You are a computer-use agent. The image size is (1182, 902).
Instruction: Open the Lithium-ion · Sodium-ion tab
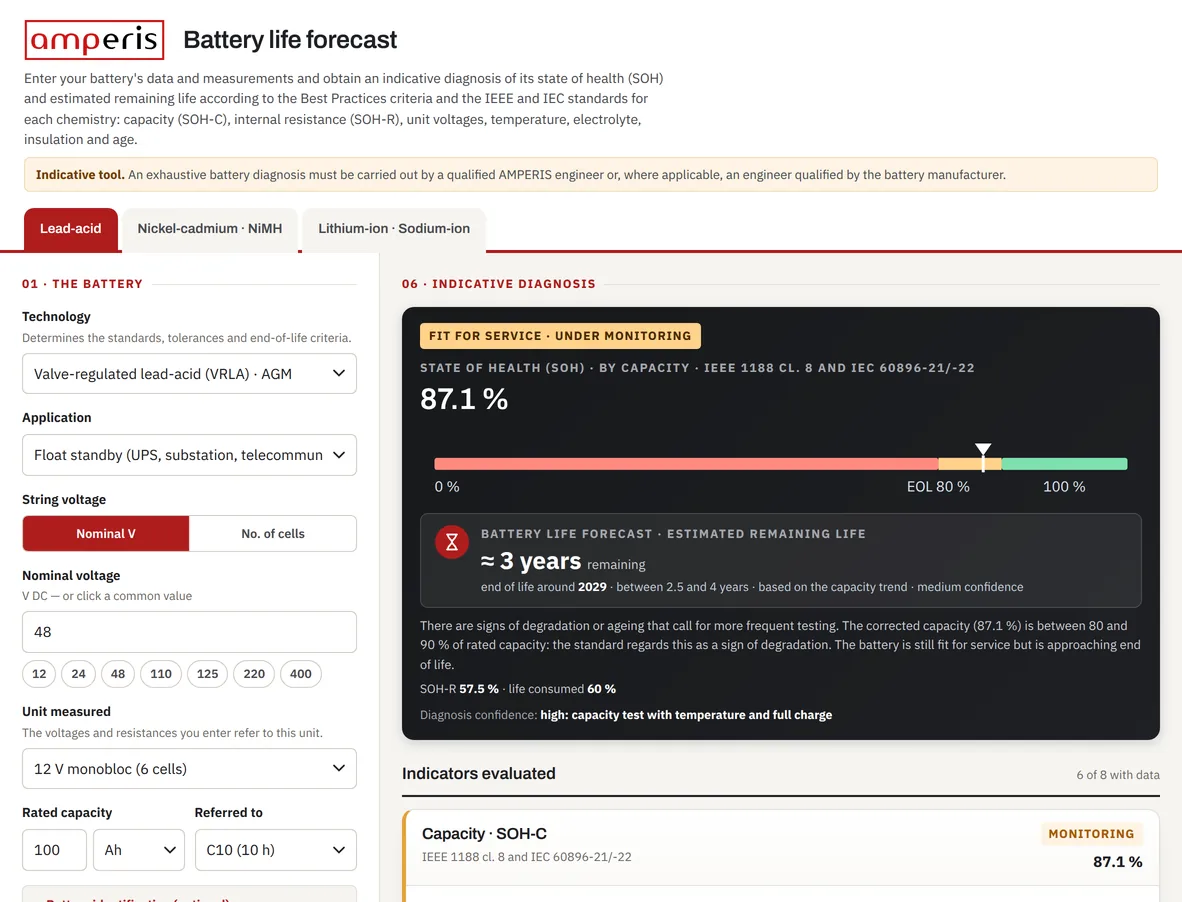pos(393,229)
